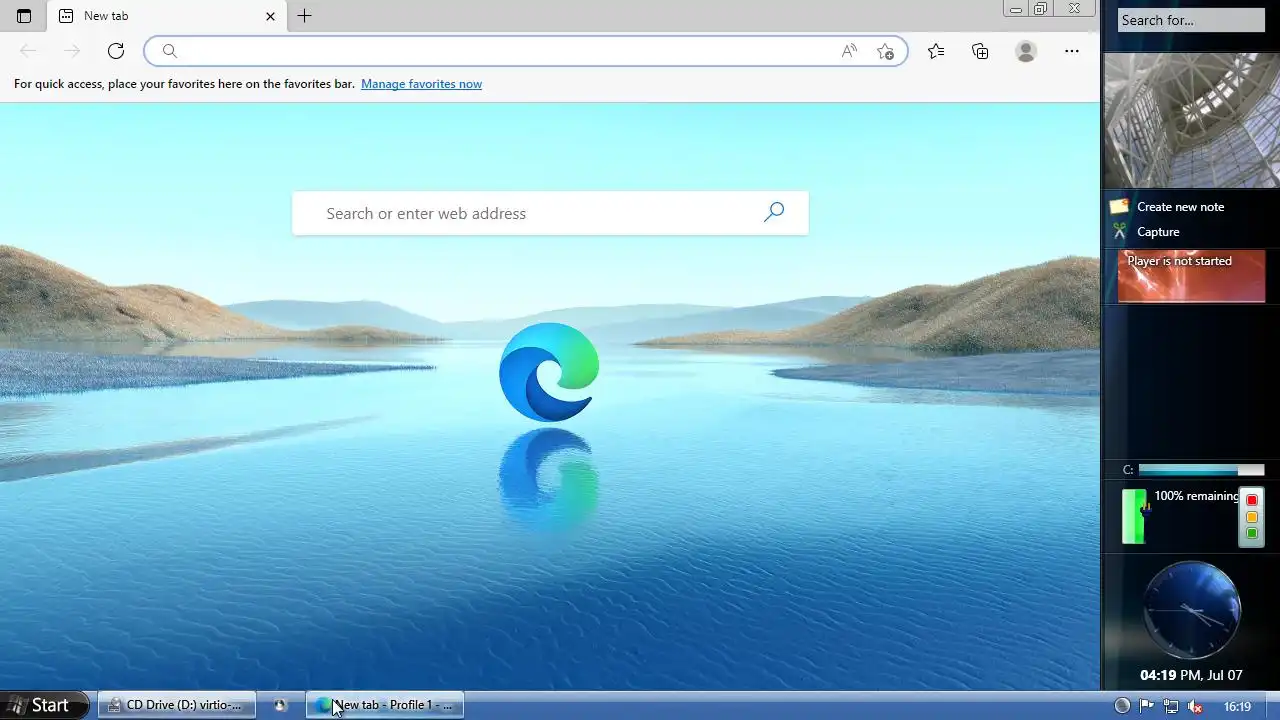Refresh the page
The height and width of the screenshot is (720, 1280).
[x=116, y=51]
